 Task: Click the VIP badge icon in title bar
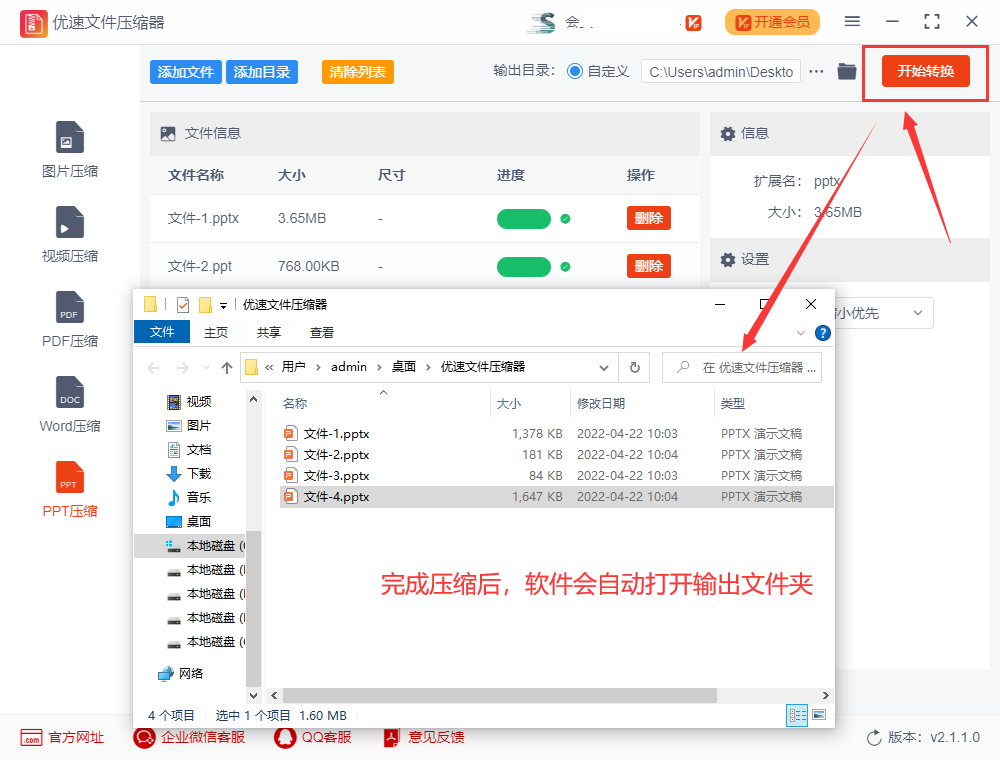693,23
